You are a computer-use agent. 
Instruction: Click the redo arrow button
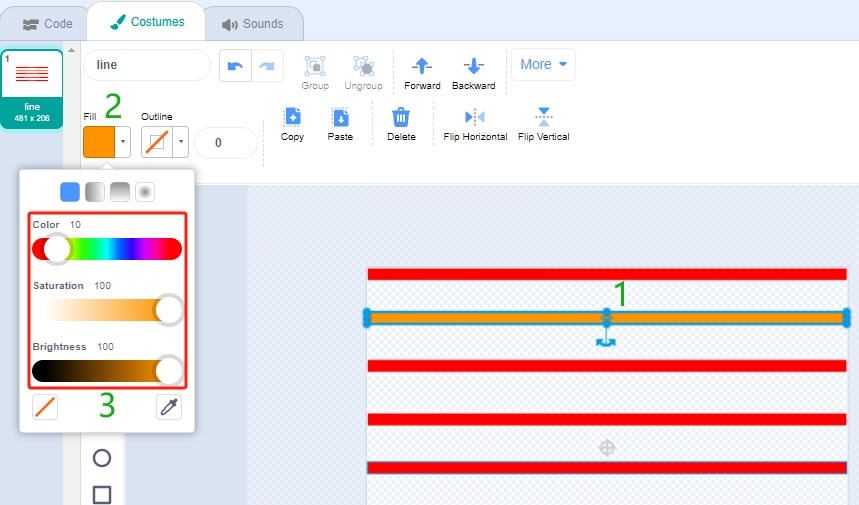click(267, 66)
